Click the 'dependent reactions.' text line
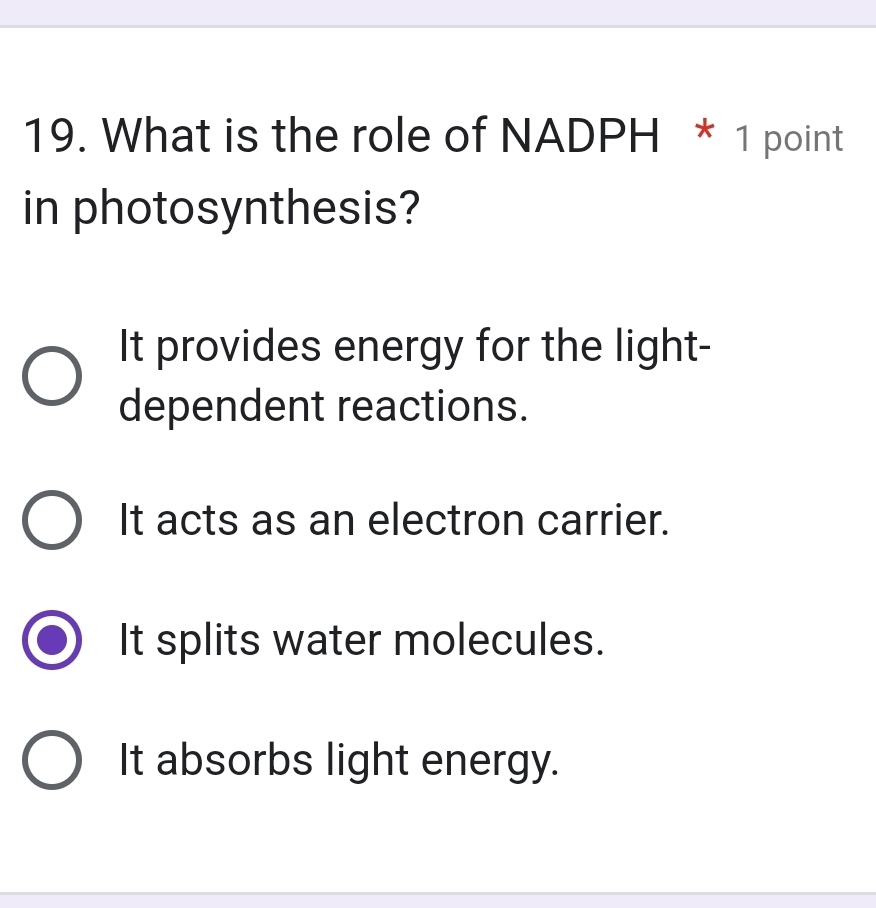 pyautogui.click(x=323, y=406)
